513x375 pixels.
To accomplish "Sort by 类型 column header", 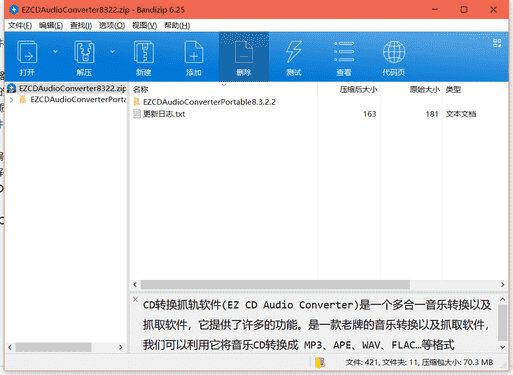I will click(x=453, y=89).
